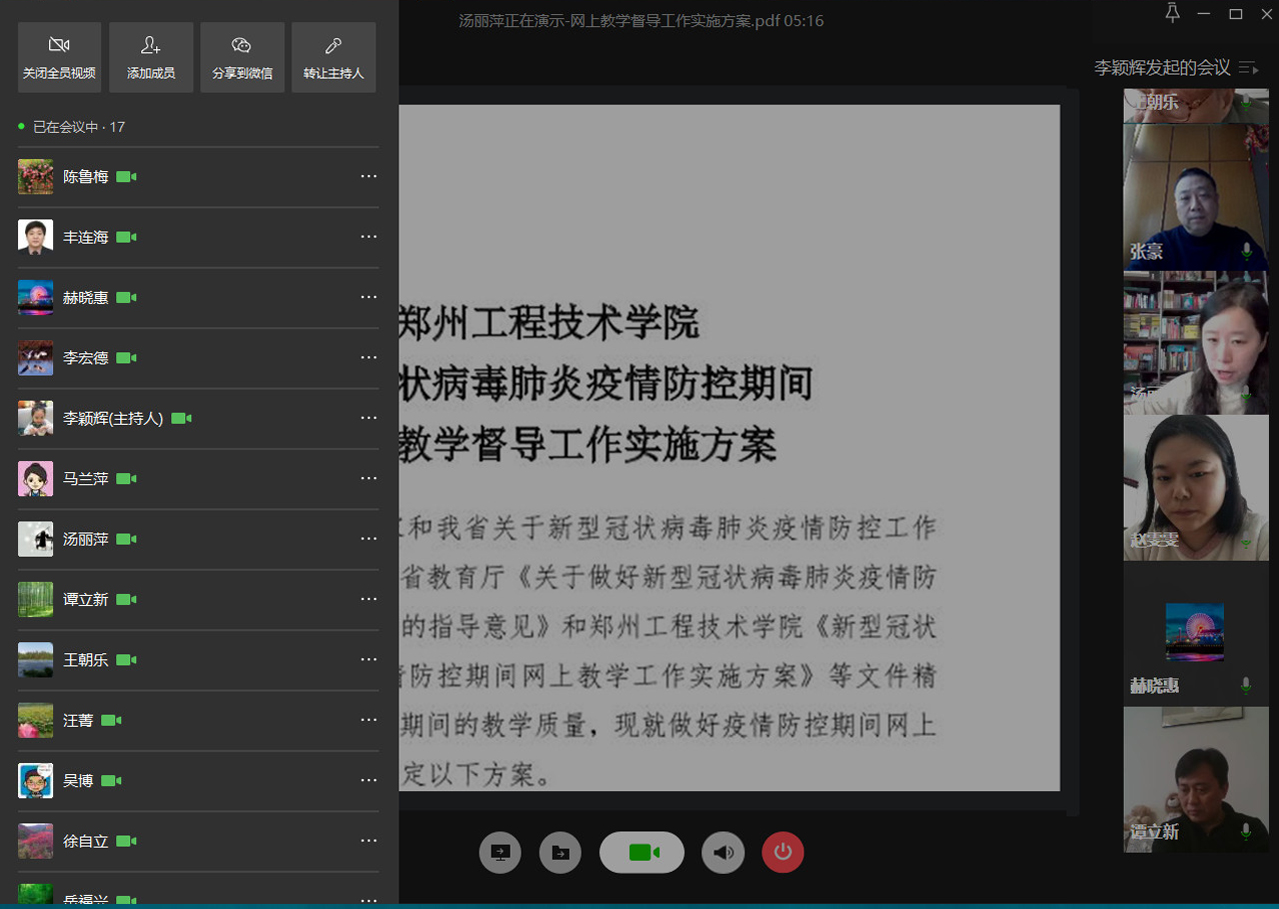Open the share file folder button
1279x909 pixels.
561,852
